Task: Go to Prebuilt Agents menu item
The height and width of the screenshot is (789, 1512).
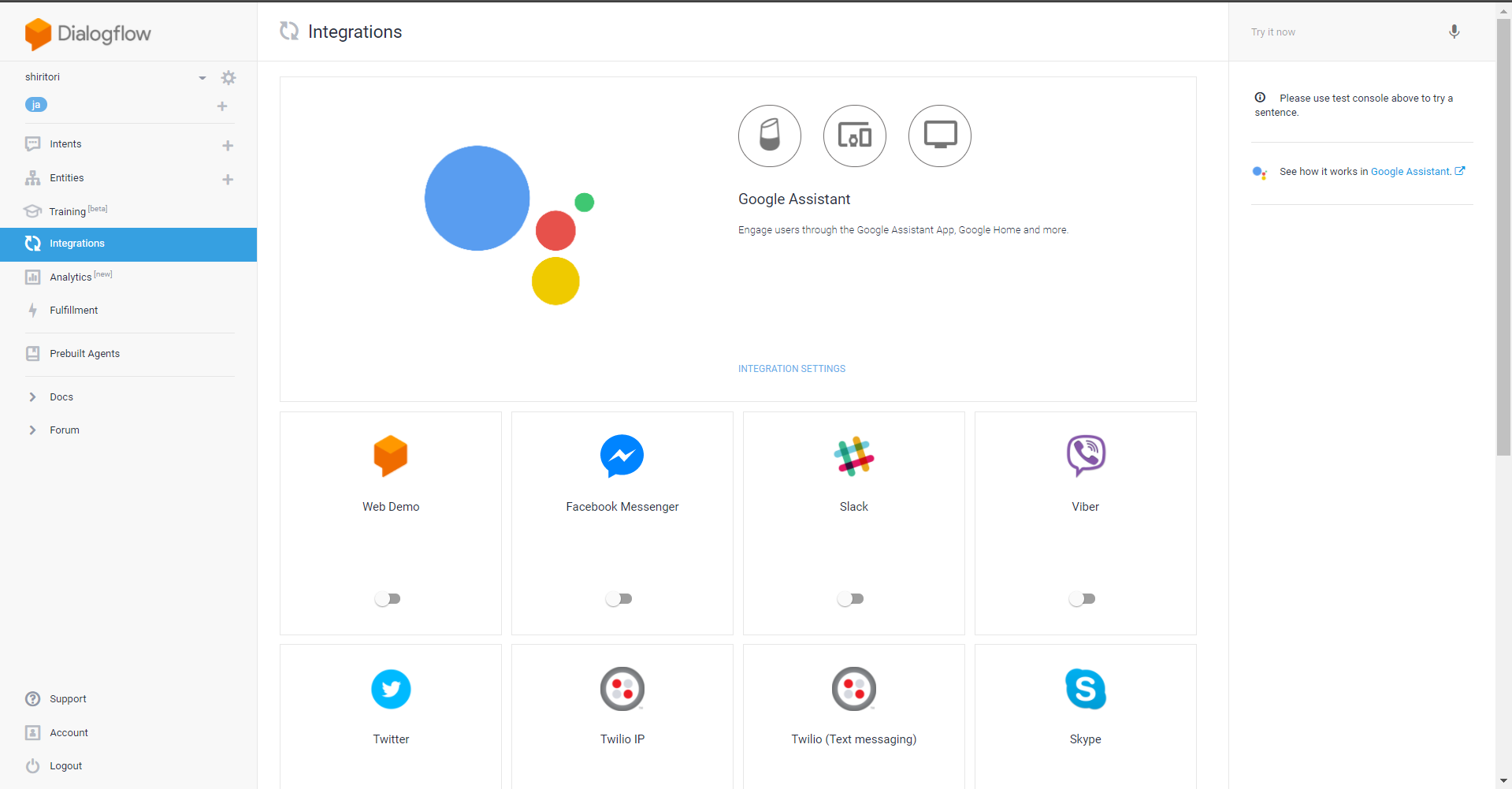Action: (x=84, y=353)
